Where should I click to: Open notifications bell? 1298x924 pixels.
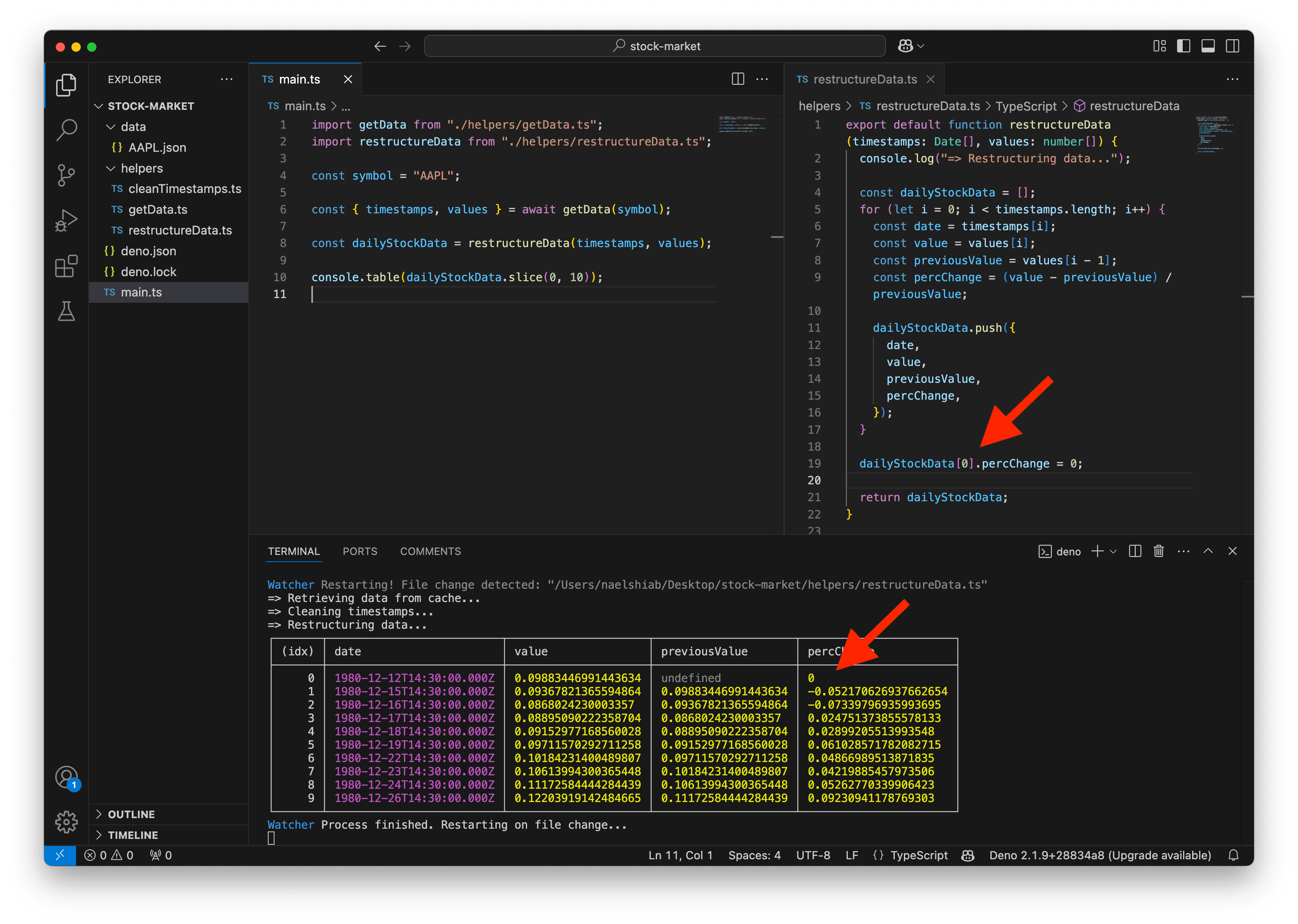coord(1233,855)
